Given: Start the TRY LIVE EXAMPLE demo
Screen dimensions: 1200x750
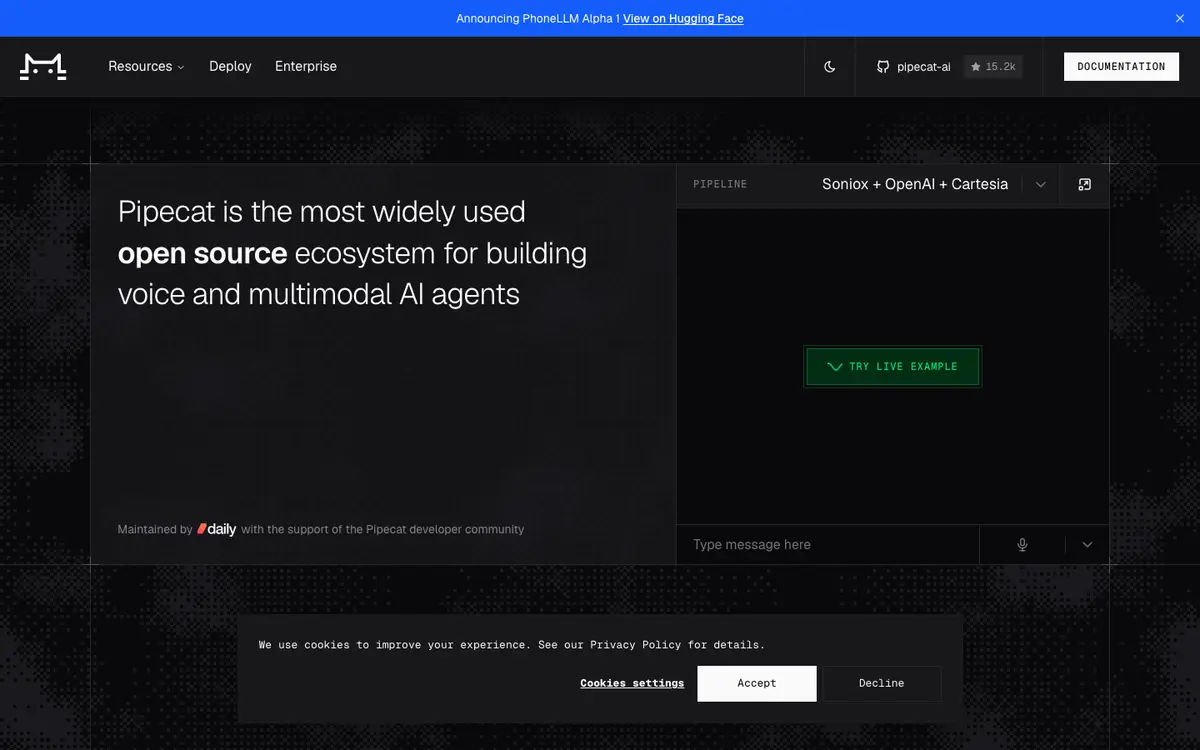Looking at the screenshot, I should click(x=893, y=367).
